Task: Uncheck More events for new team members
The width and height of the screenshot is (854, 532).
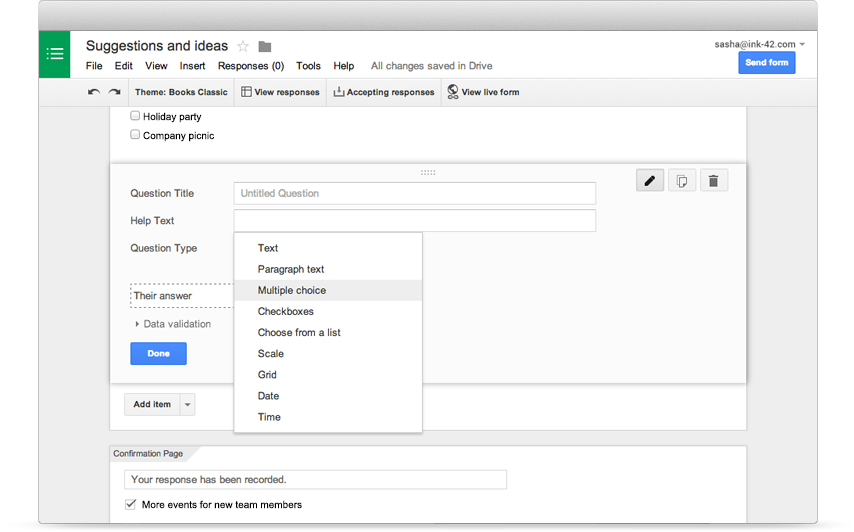Action: pyautogui.click(x=130, y=504)
